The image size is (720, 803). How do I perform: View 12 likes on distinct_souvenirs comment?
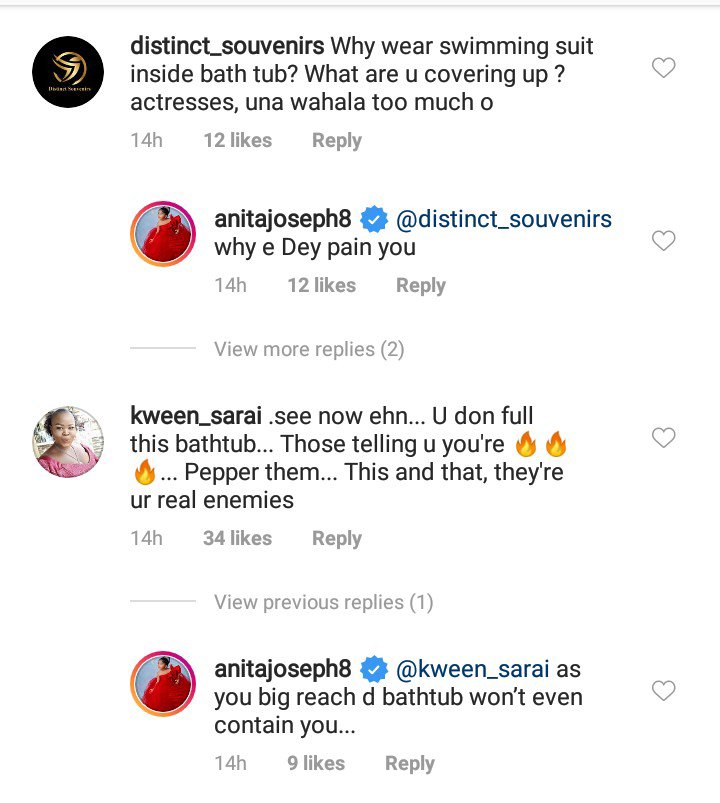[237, 141]
